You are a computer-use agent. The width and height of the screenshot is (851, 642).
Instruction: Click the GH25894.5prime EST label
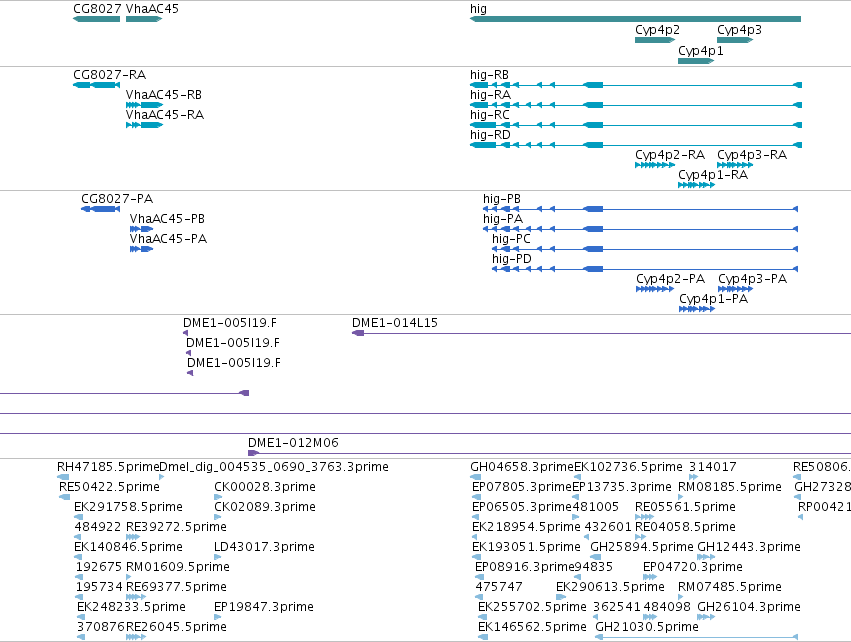642,547
